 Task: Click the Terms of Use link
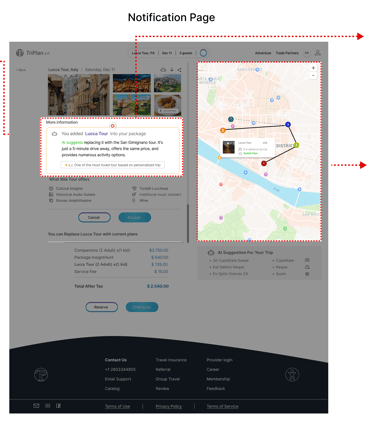[117, 406]
